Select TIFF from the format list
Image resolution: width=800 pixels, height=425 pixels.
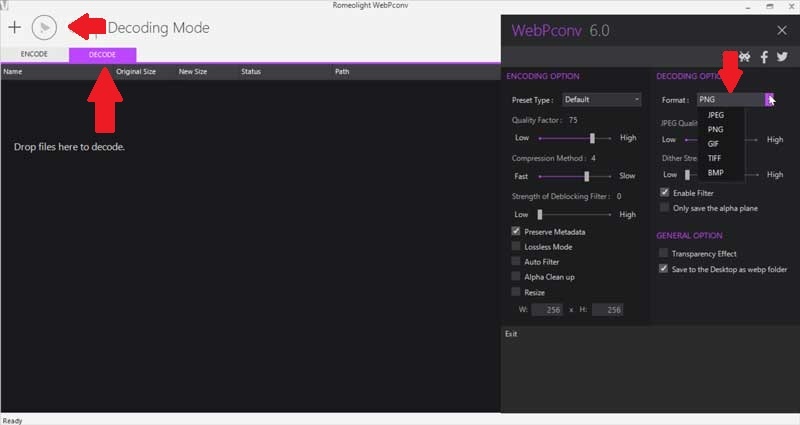(714, 158)
